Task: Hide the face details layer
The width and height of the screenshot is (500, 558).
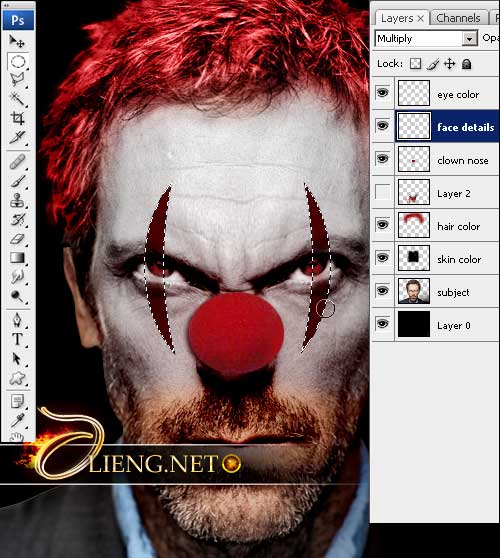Action: 383,126
